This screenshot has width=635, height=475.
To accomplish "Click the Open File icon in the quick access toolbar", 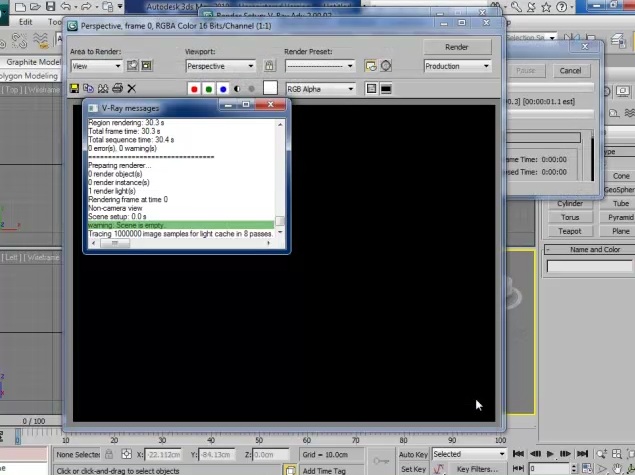I will click(x=35, y=6).
